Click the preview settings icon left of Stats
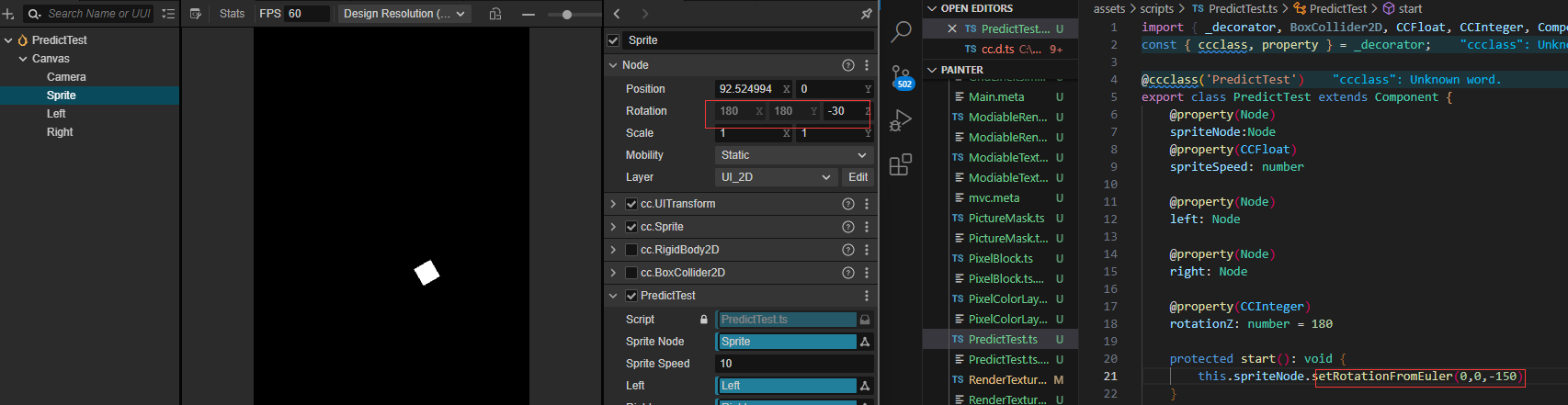This screenshot has width=1568, height=405. [195, 14]
